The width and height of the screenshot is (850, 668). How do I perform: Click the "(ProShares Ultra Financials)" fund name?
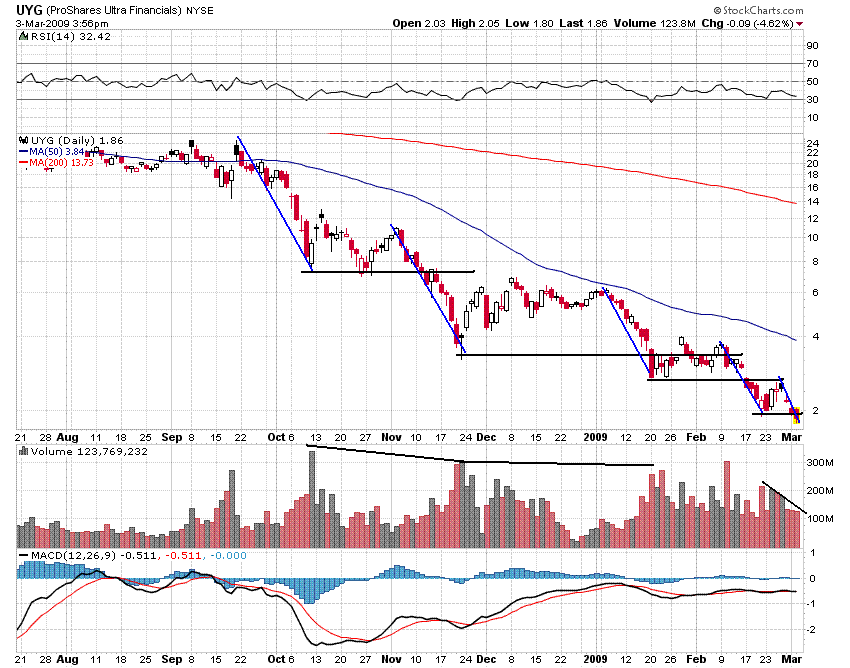(x=113, y=10)
